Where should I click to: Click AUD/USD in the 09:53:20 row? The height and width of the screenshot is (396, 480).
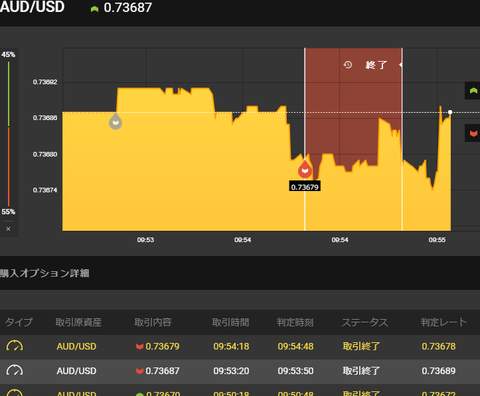(76, 371)
